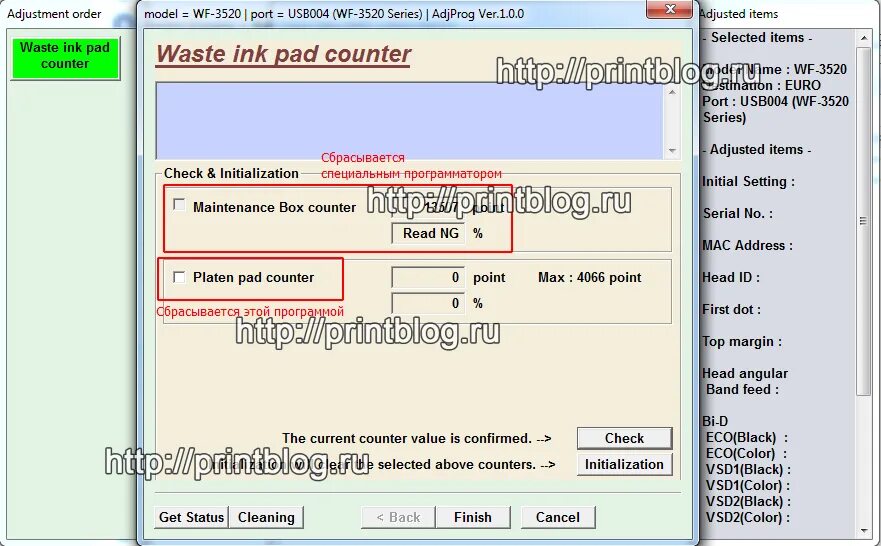Viewport: 881px width, 546px height.
Task: Click 'VSD1(Color) :' entry
Action: (x=748, y=485)
